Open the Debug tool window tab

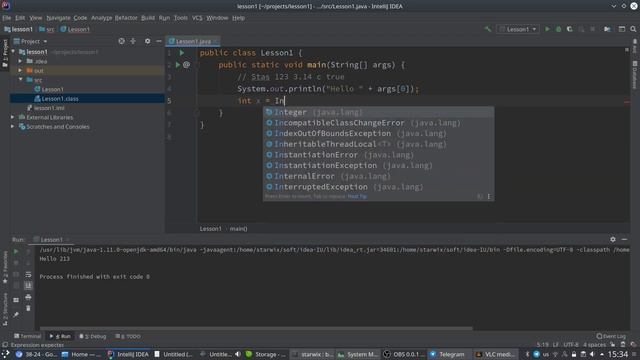tap(93, 336)
